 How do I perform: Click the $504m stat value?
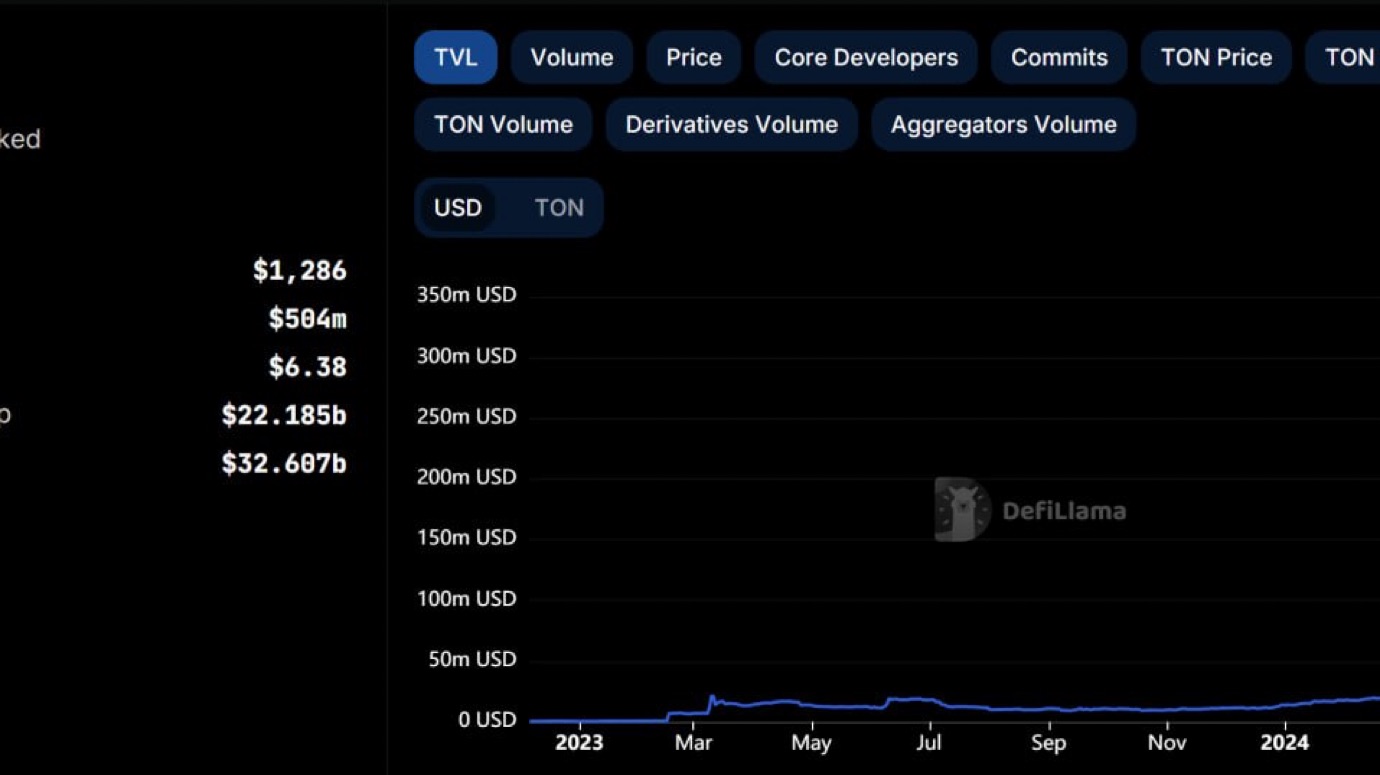coord(307,319)
